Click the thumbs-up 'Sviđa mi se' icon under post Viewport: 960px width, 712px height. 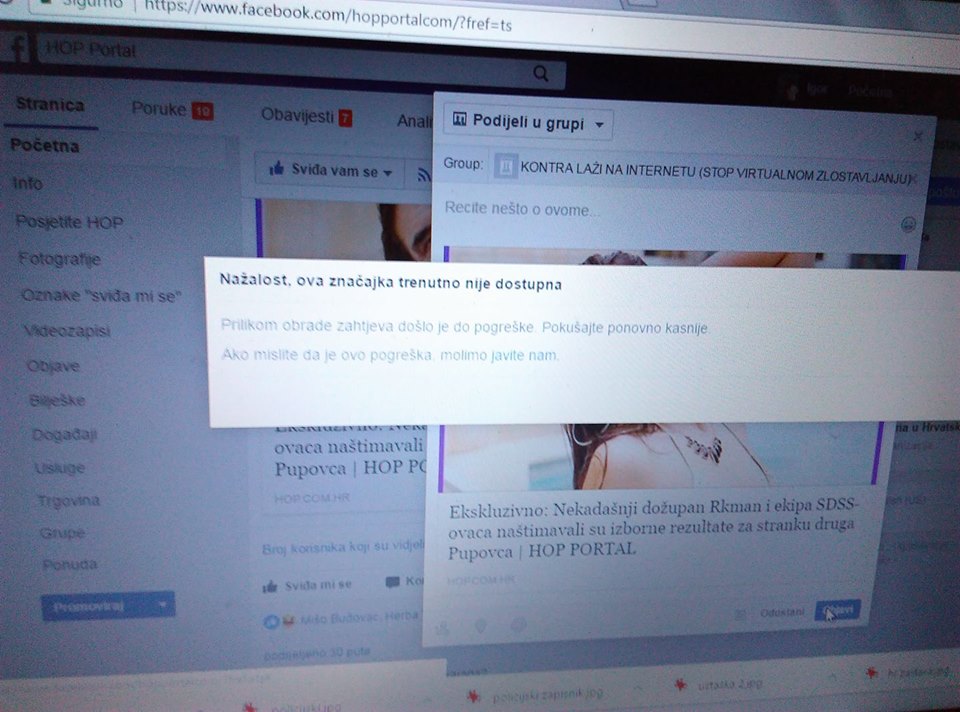269,584
